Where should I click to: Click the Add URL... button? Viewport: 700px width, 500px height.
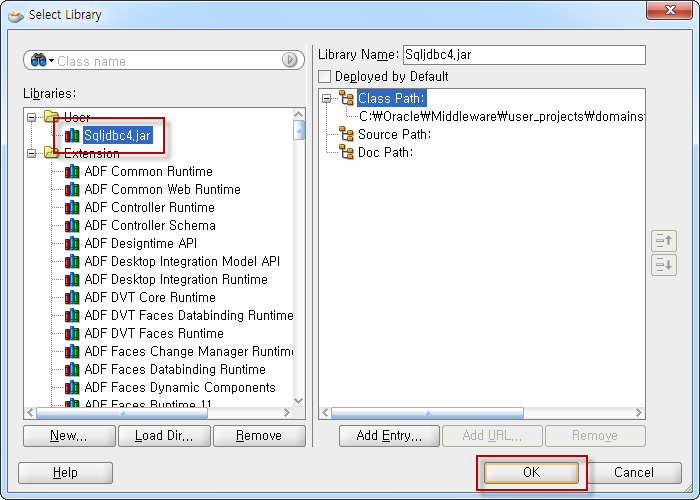pyautogui.click(x=492, y=436)
